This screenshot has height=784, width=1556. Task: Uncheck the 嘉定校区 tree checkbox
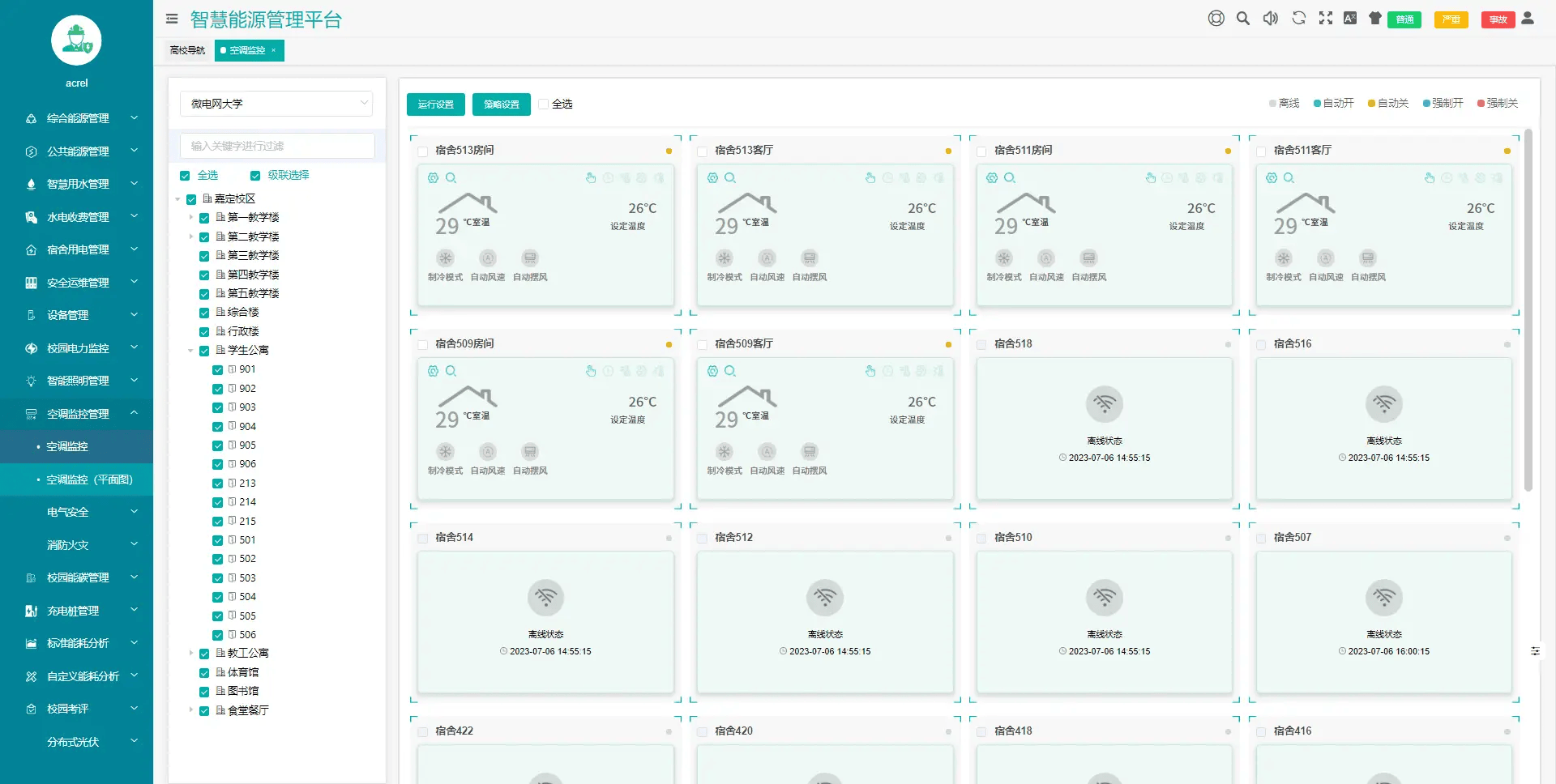point(191,199)
